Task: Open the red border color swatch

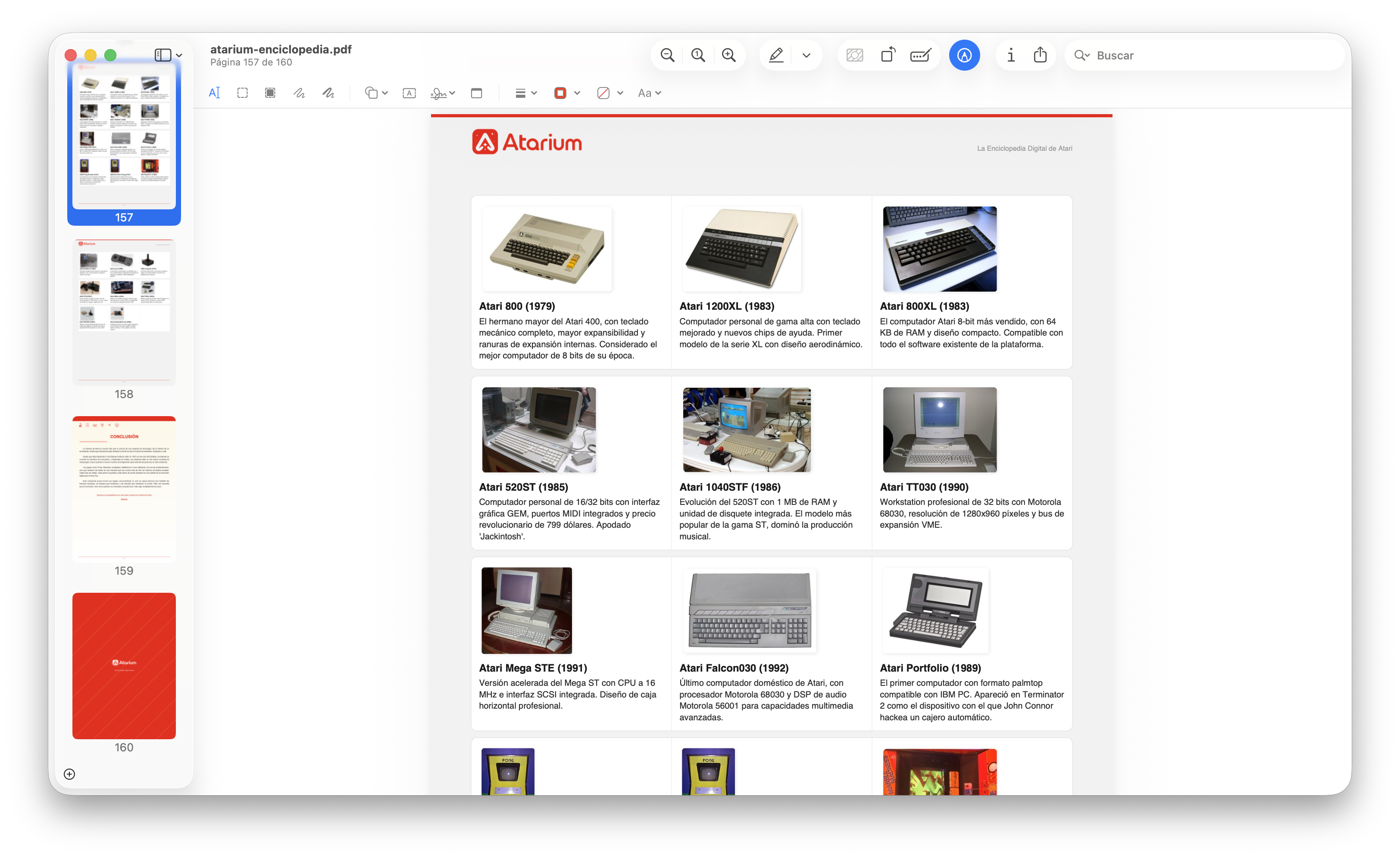Action: click(560, 93)
